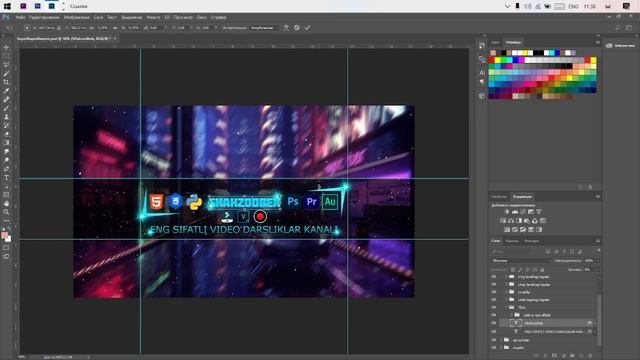
Task: Add a Vibrance adjustment layer
Action: point(539,212)
